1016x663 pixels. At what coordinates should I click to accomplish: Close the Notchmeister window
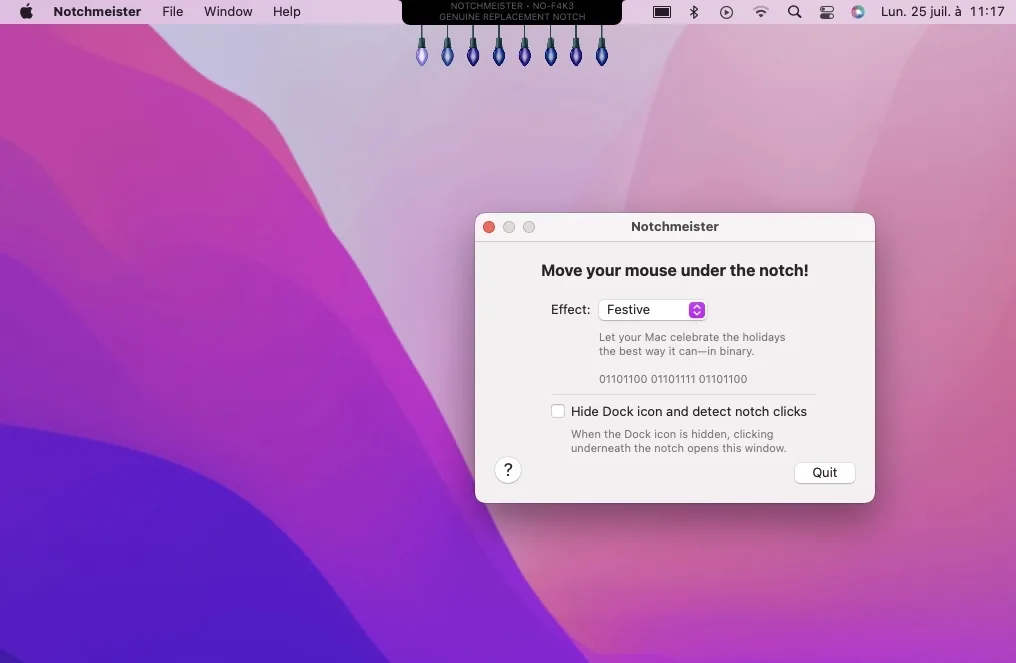tap(489, 227)
